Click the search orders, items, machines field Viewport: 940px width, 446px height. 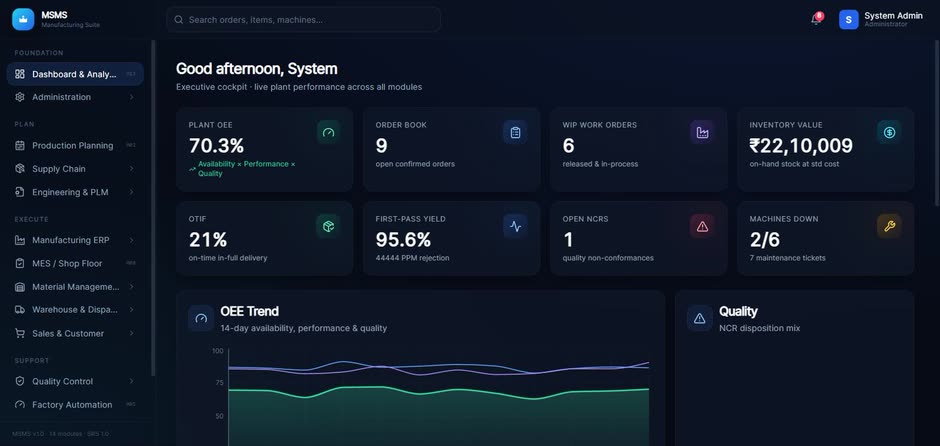tap(304, 20)
